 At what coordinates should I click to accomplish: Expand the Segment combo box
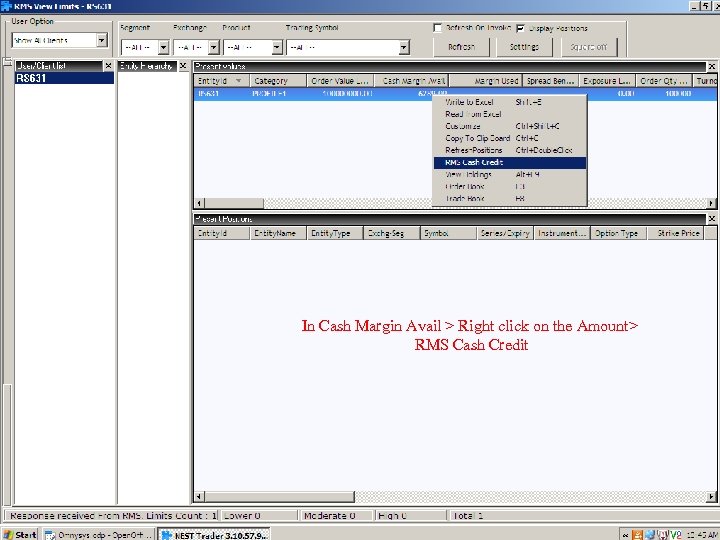(163, 47)
